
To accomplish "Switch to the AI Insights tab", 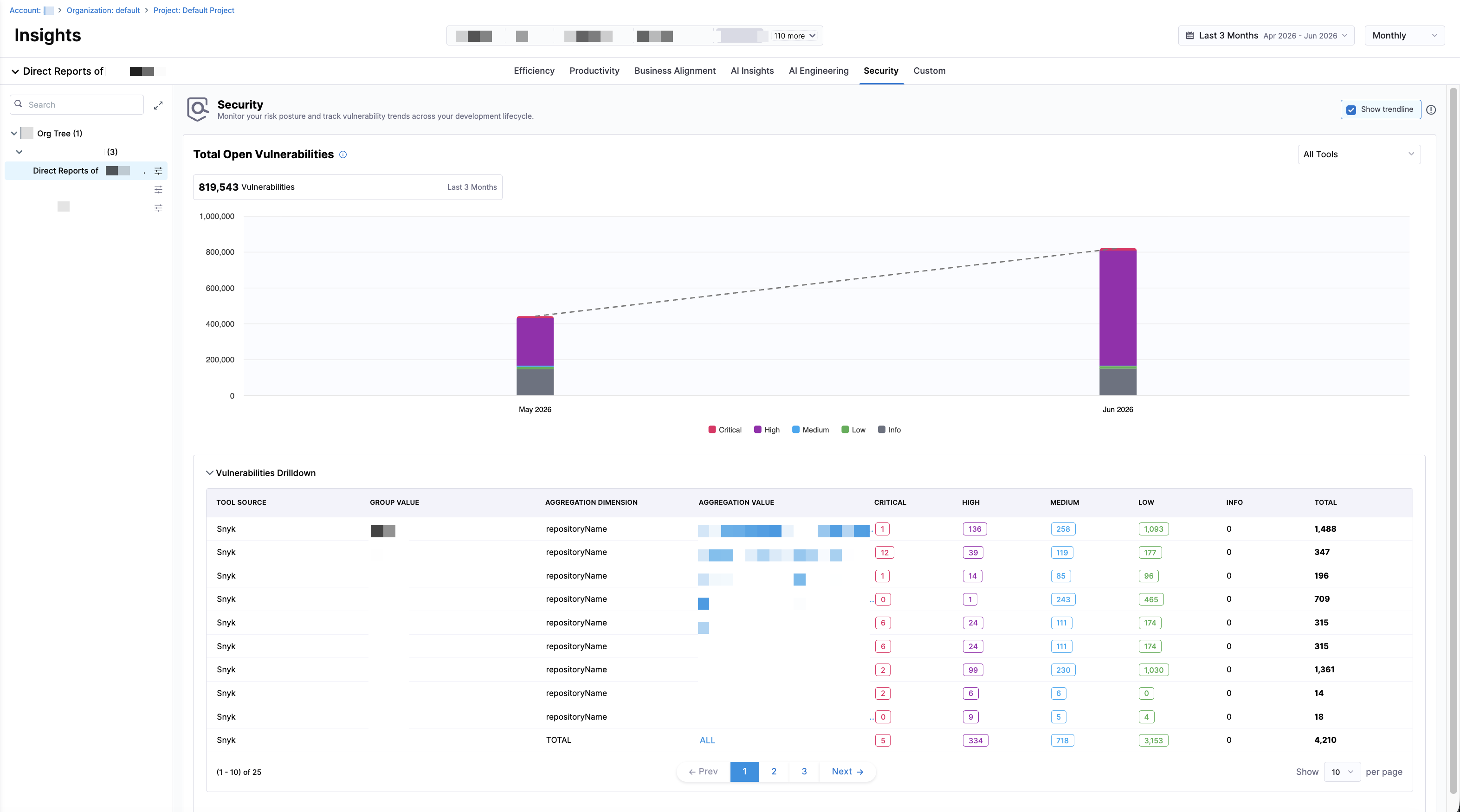I will 751,71.
